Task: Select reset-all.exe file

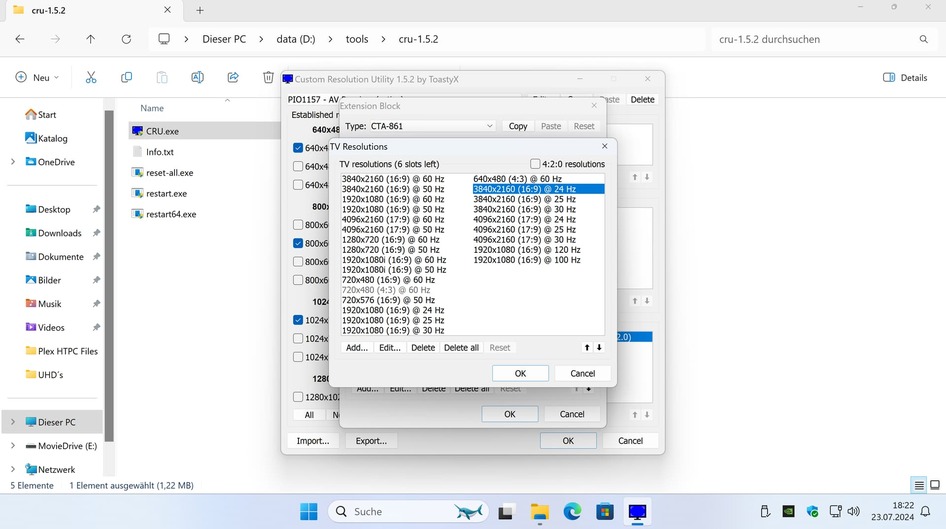Action: tap(170, 173)
